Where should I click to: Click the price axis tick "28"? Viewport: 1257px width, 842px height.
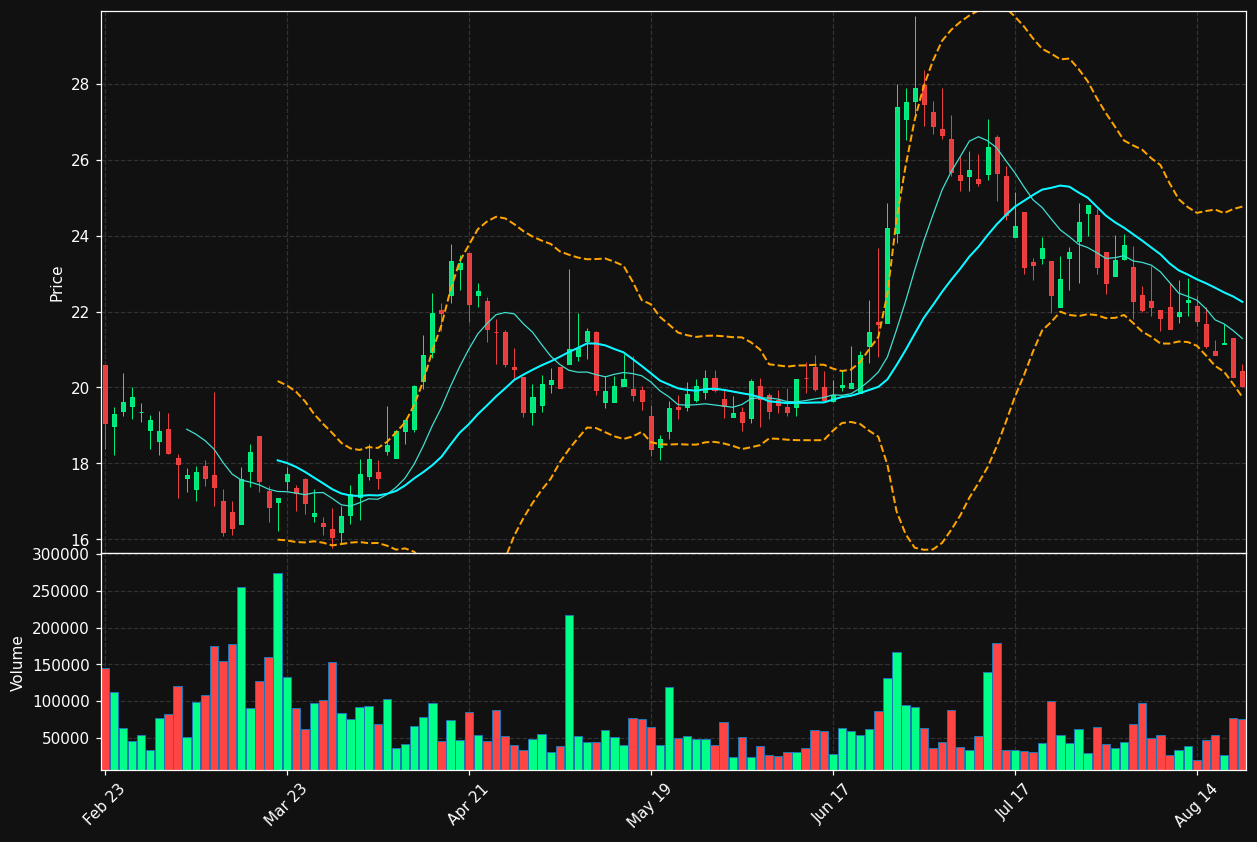[x=80, y=85]
